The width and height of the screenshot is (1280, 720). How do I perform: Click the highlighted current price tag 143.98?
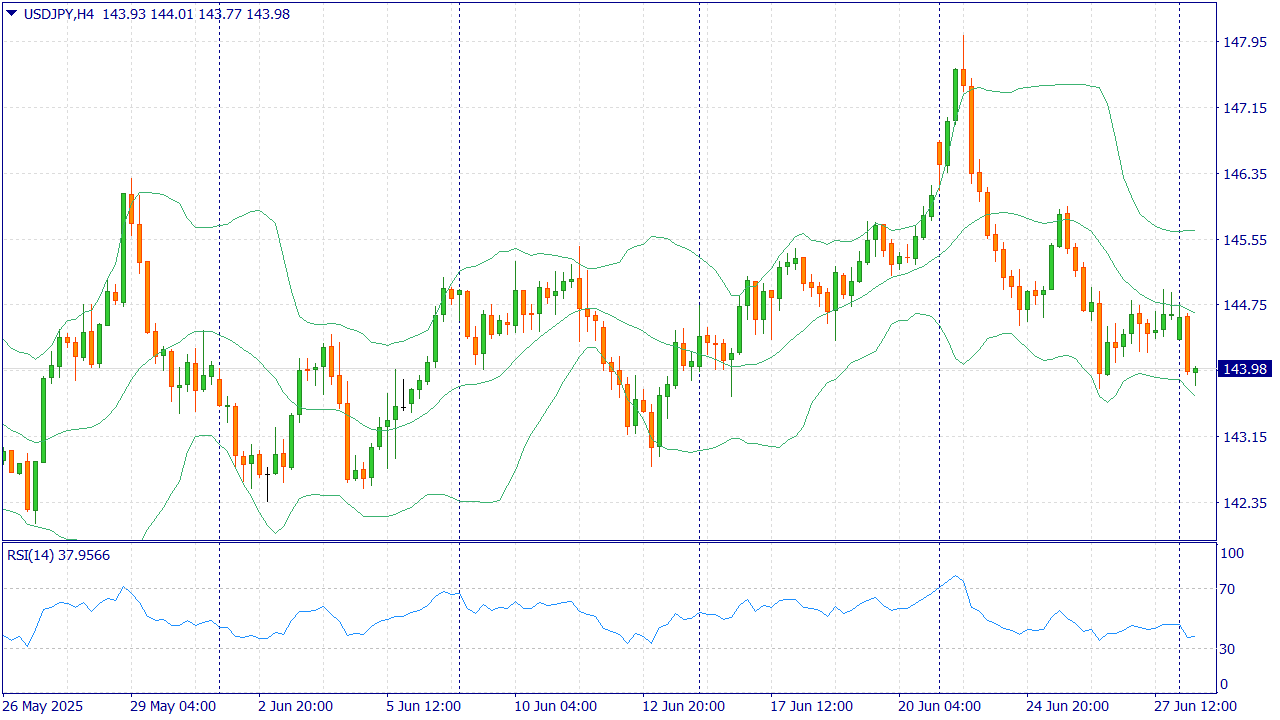tap(1244, 369)
